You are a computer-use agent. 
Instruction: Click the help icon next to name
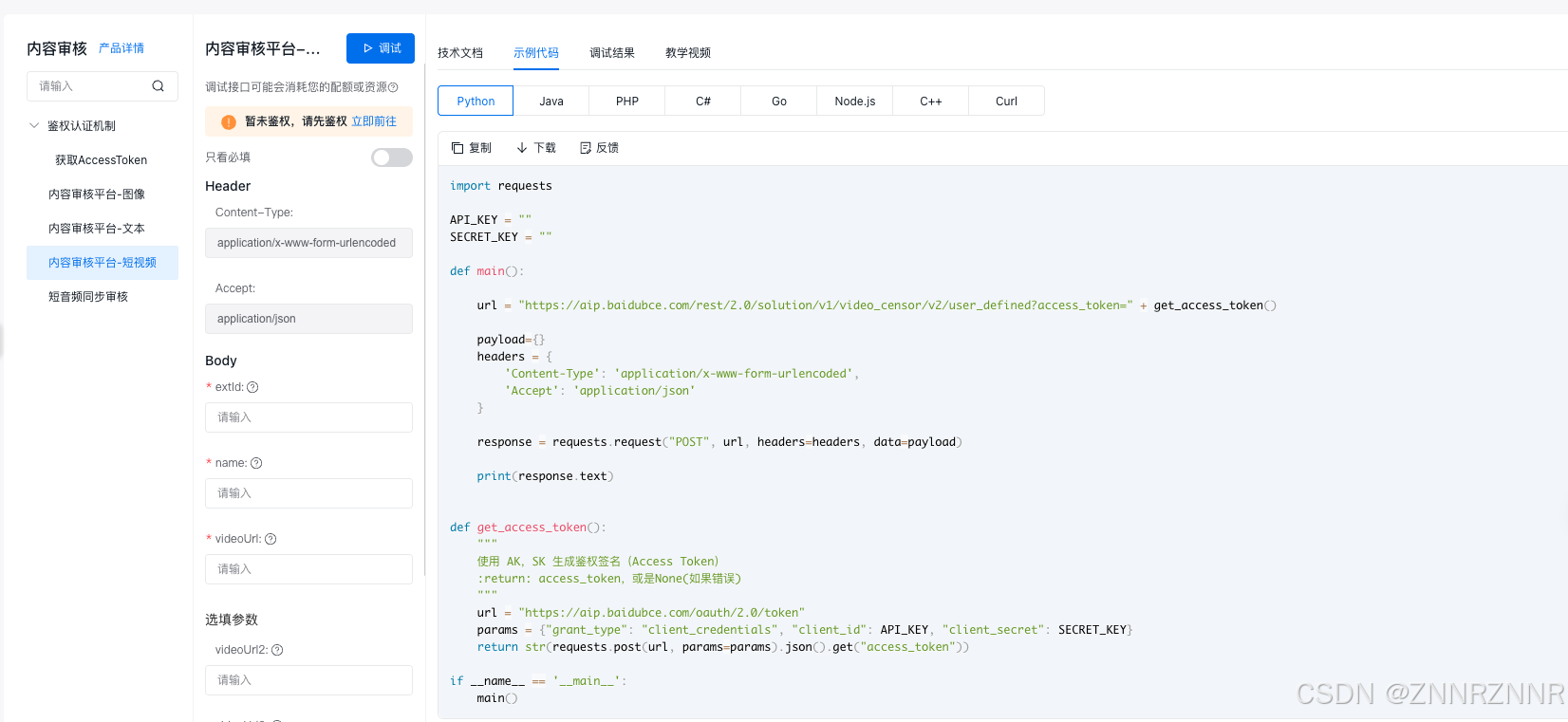point(256,463)
